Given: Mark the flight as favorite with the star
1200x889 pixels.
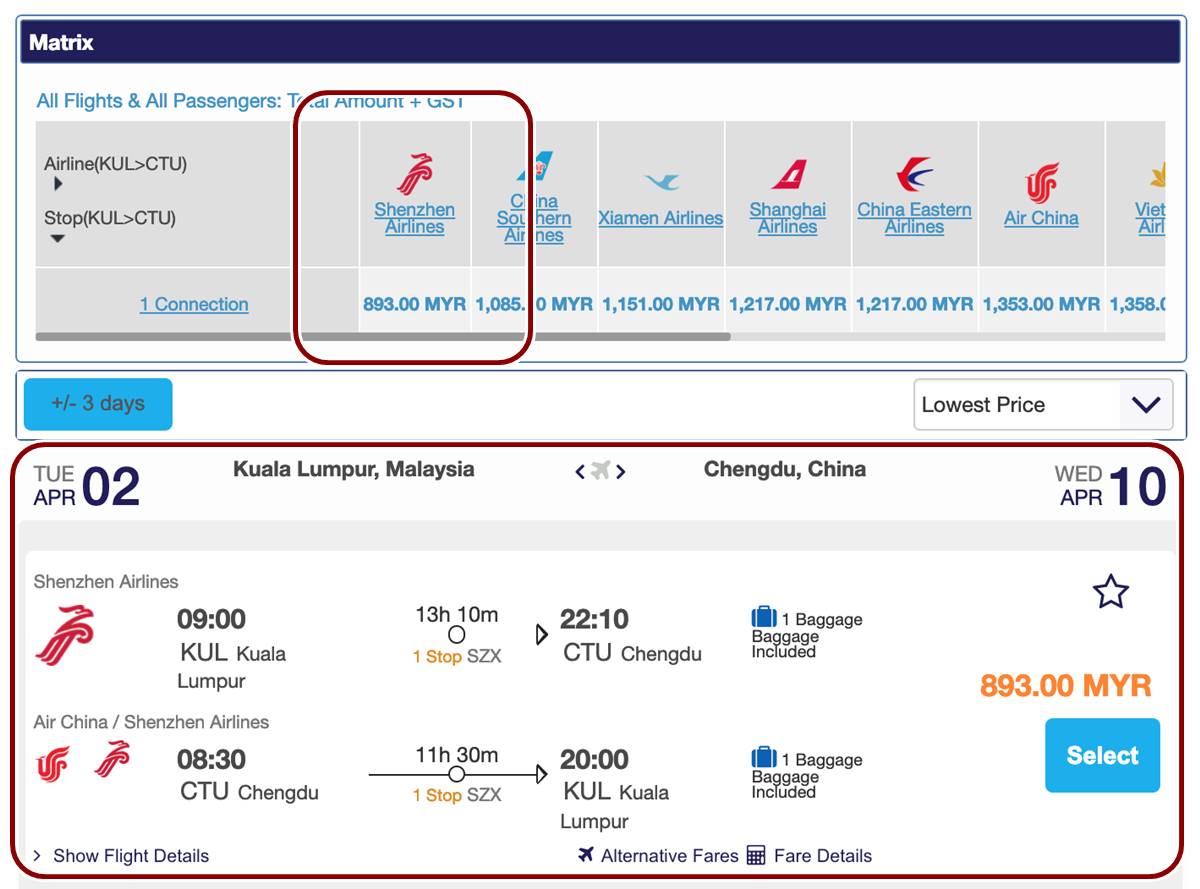Looking at the screenshot, I should tap(1111, 592).
